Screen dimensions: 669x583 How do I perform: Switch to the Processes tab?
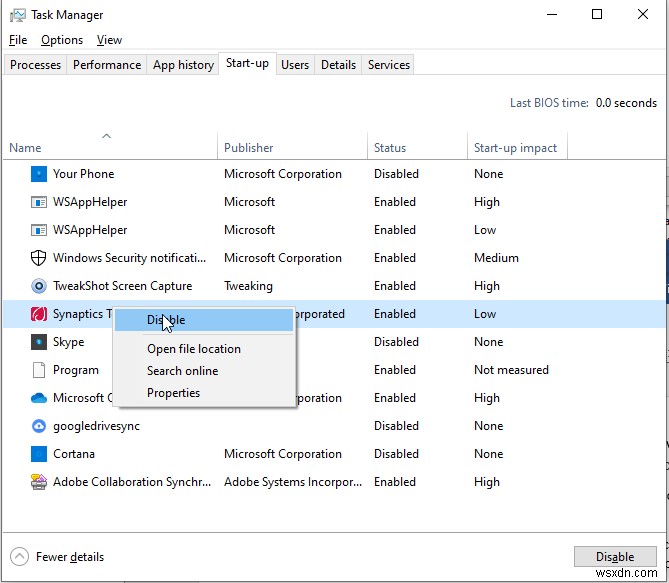click(35, 65)
